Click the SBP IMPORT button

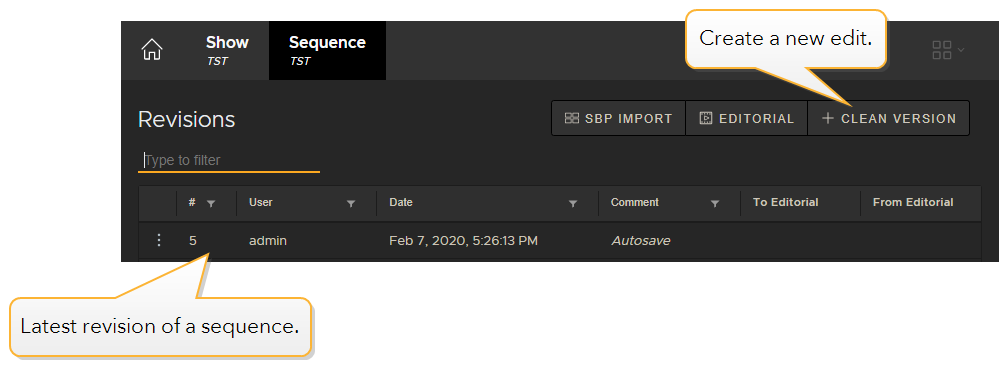tap(619, 118)
